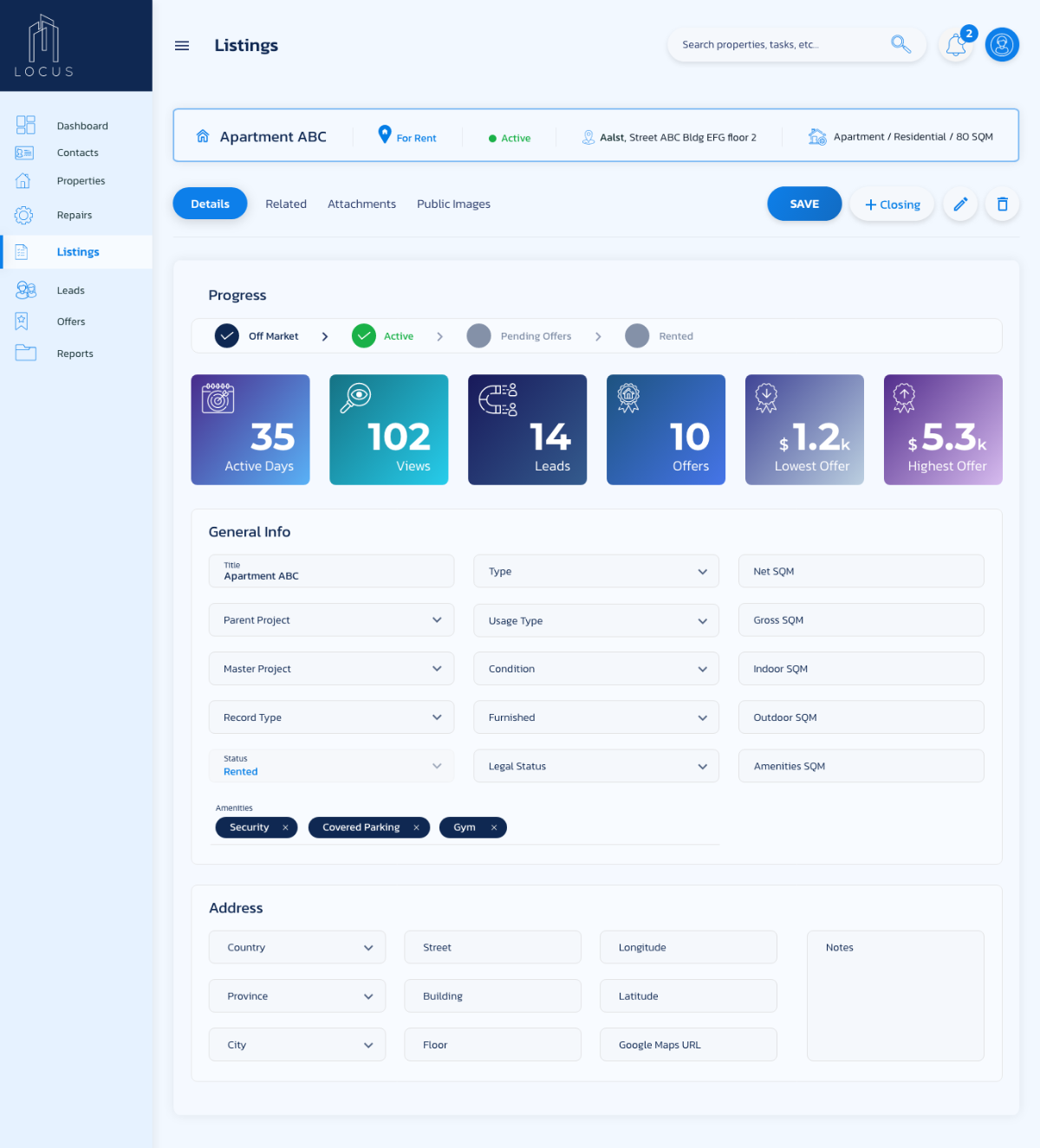Expand the Legal Status dropdown
The height and width of the screenshot is (1148, 1040).
pyautogui.click(x=596, y=766)
